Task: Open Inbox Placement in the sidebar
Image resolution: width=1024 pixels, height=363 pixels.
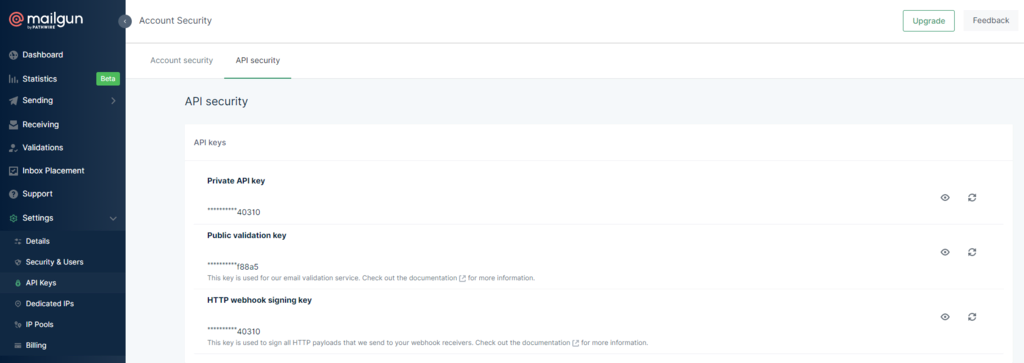Action: 53,170
